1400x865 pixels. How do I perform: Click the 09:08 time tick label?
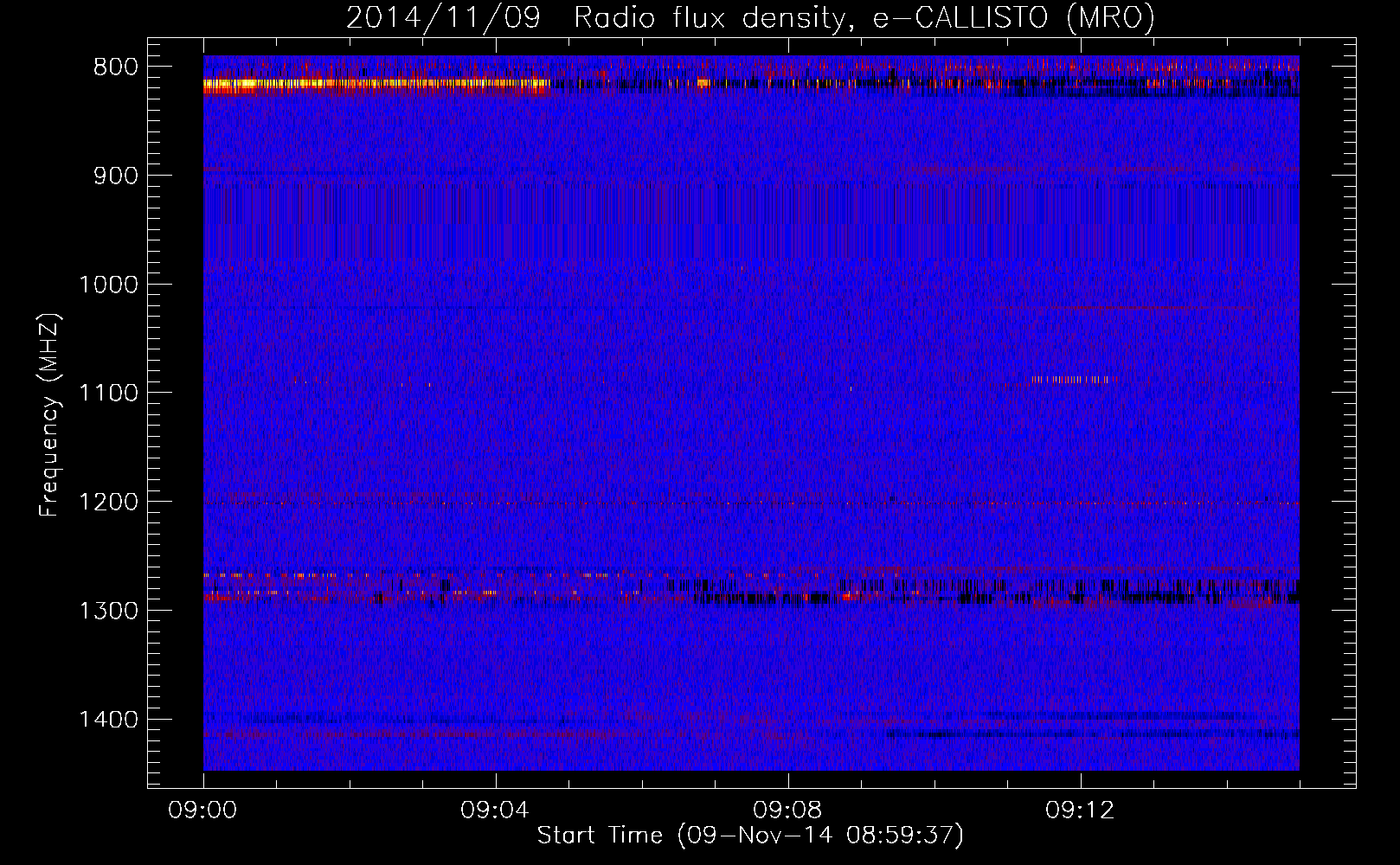coord(788,811)
